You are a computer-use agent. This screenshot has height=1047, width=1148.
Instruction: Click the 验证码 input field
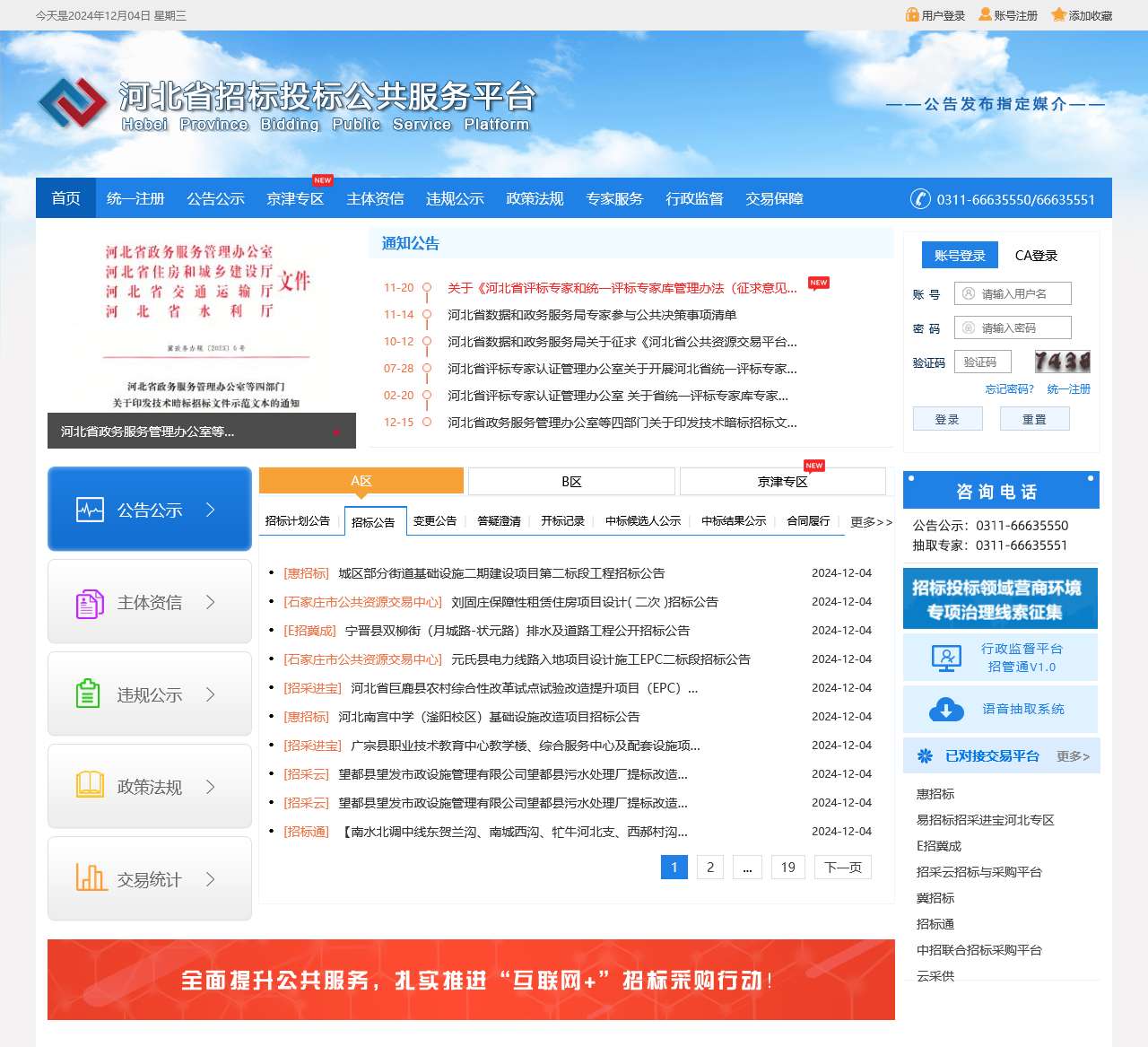tap(983, 362)
